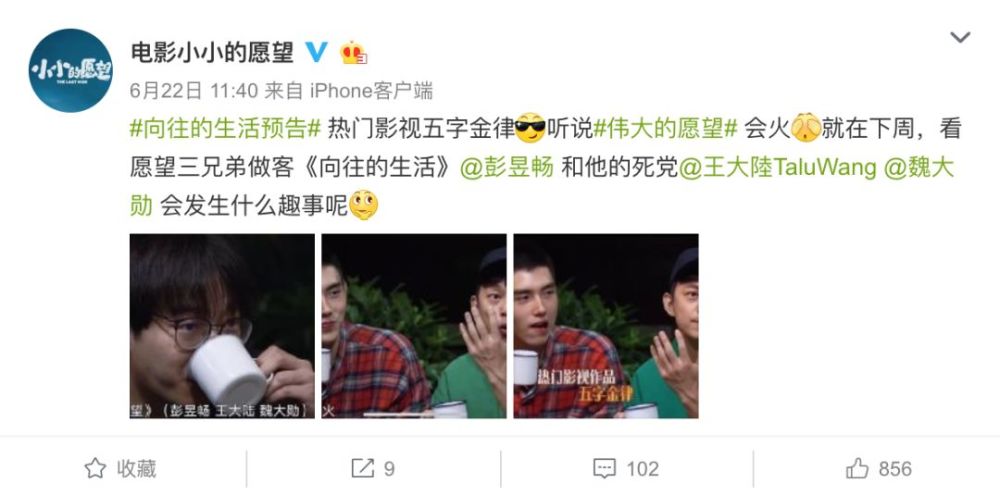
Task: Click the 6月22日 11:40 timestamp
Action: click(x=194, y=91)
